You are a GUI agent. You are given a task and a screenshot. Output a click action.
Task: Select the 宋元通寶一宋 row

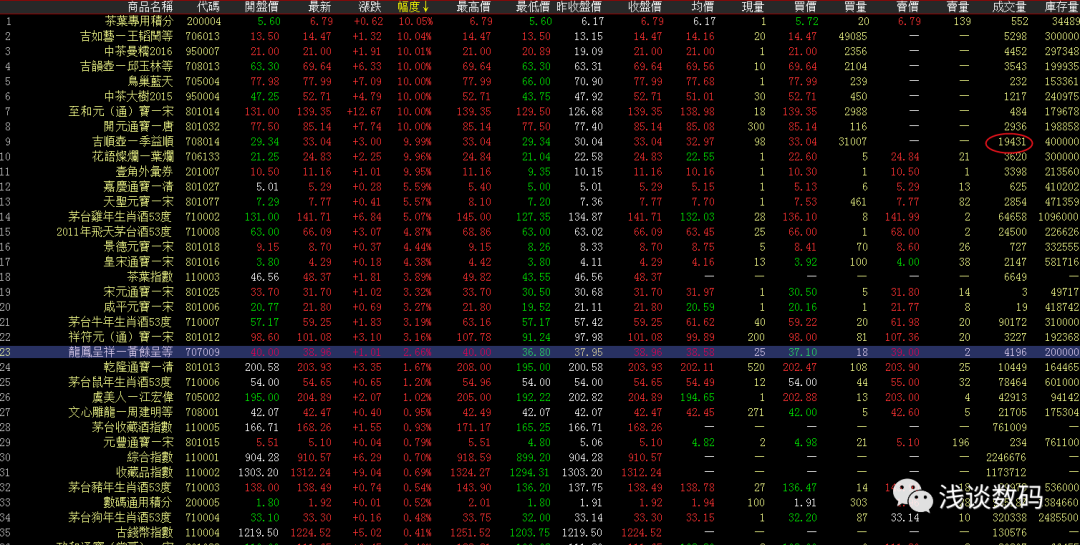pos(540,291)
